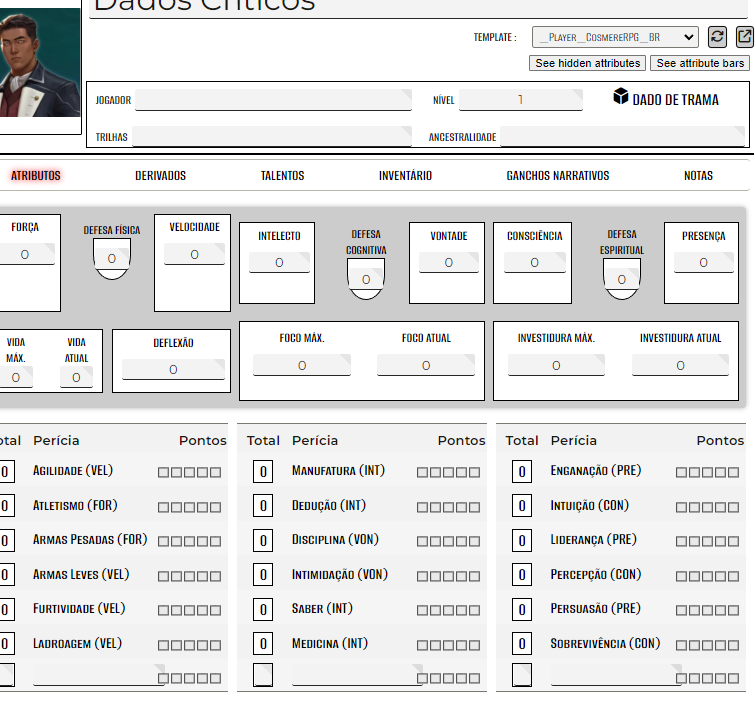Open sheet in external window icon
756x728 pixels.
click(x=745, y=37)
